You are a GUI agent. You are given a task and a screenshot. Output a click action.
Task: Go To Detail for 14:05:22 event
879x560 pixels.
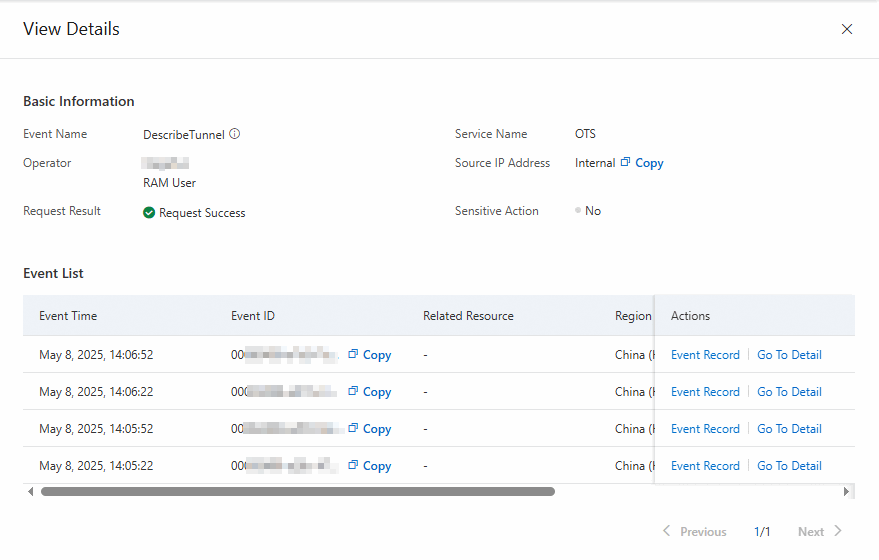[789, 466]
